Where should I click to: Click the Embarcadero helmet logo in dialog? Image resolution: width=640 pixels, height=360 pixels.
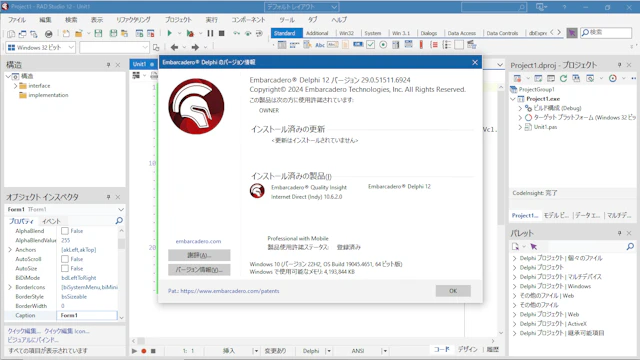click(x=196, y=106)
